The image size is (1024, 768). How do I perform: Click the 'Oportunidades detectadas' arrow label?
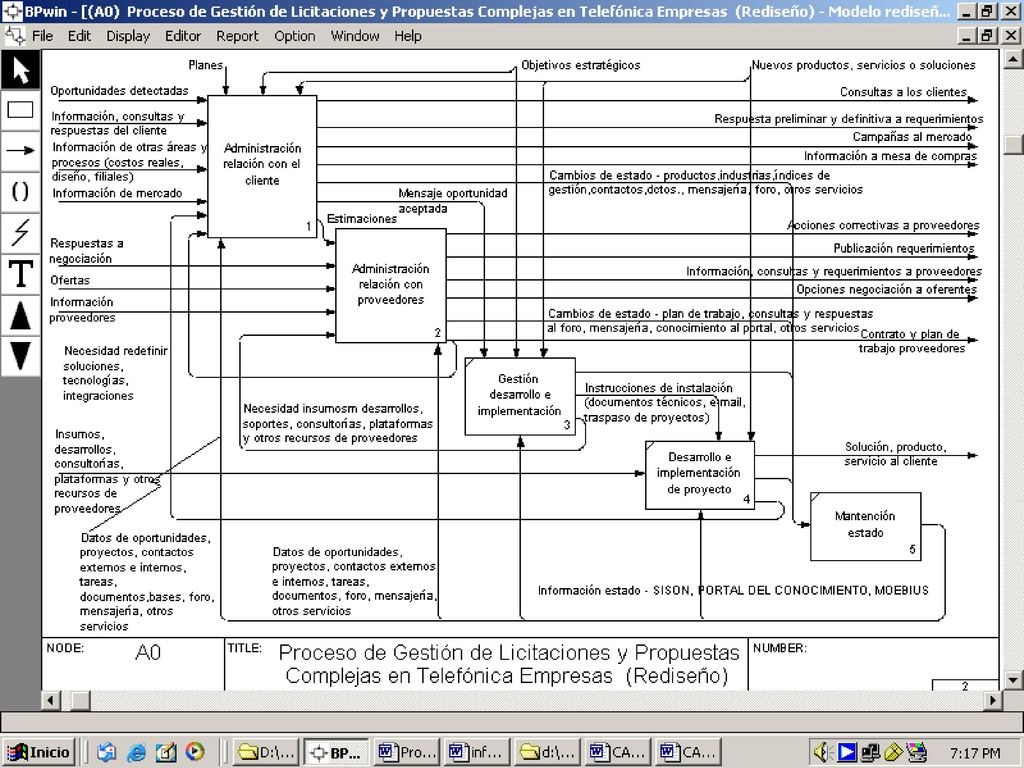pos(119,91)
